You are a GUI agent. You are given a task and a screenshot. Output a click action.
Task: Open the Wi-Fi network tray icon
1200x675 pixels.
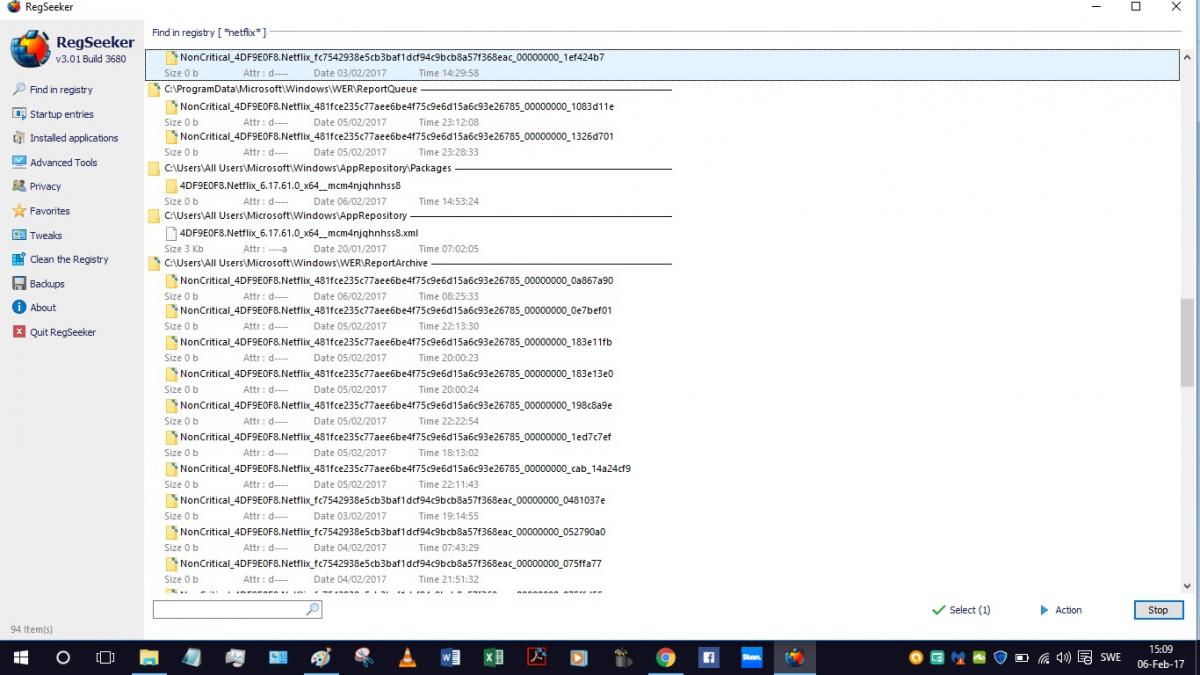point(1043,658)
